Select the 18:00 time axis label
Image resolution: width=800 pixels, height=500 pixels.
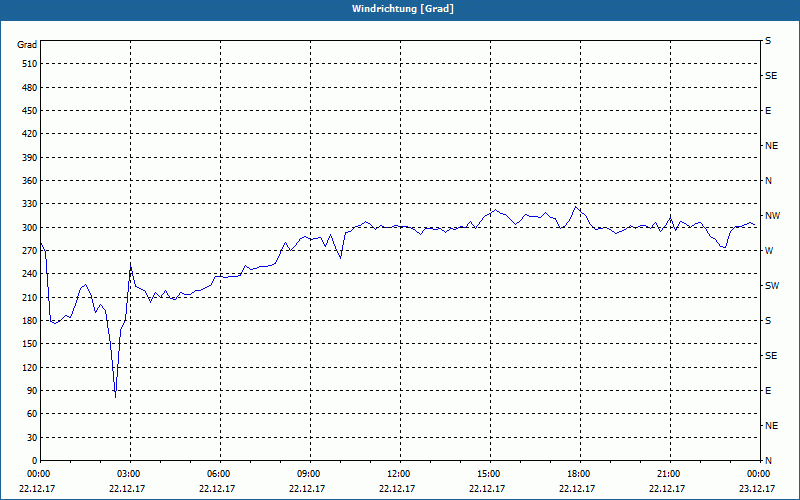(580, 474)
